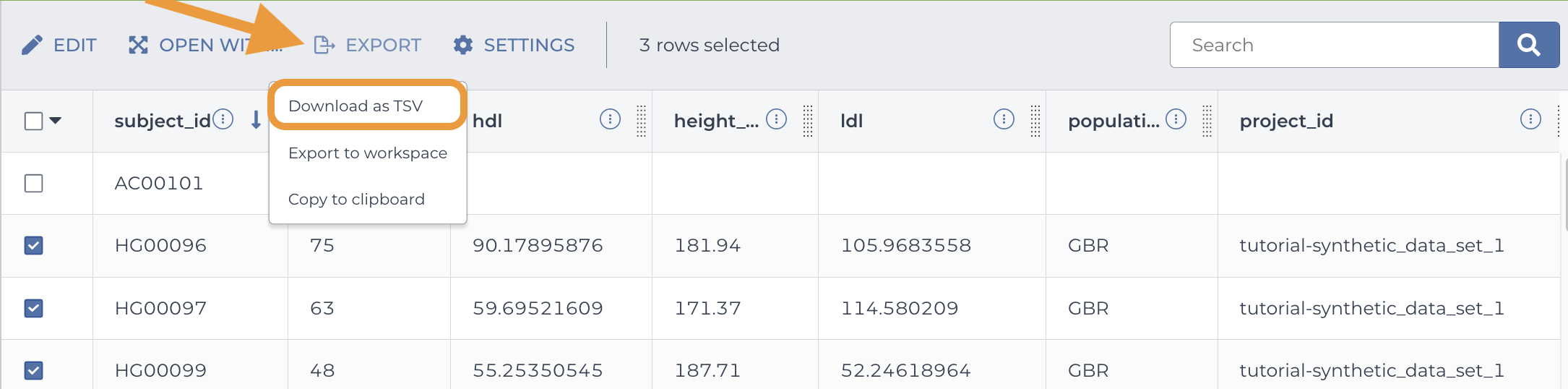
Task: Open the ldl column info icon
Action: coord(1004,119)
